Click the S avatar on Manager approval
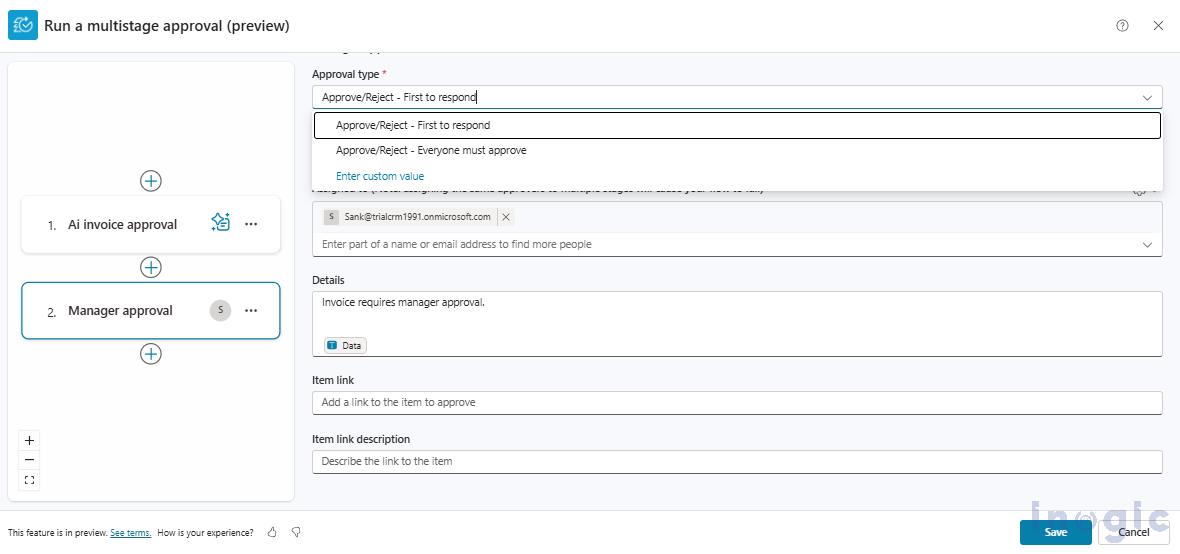This screenshot has height=554, width=1180. 220,310
